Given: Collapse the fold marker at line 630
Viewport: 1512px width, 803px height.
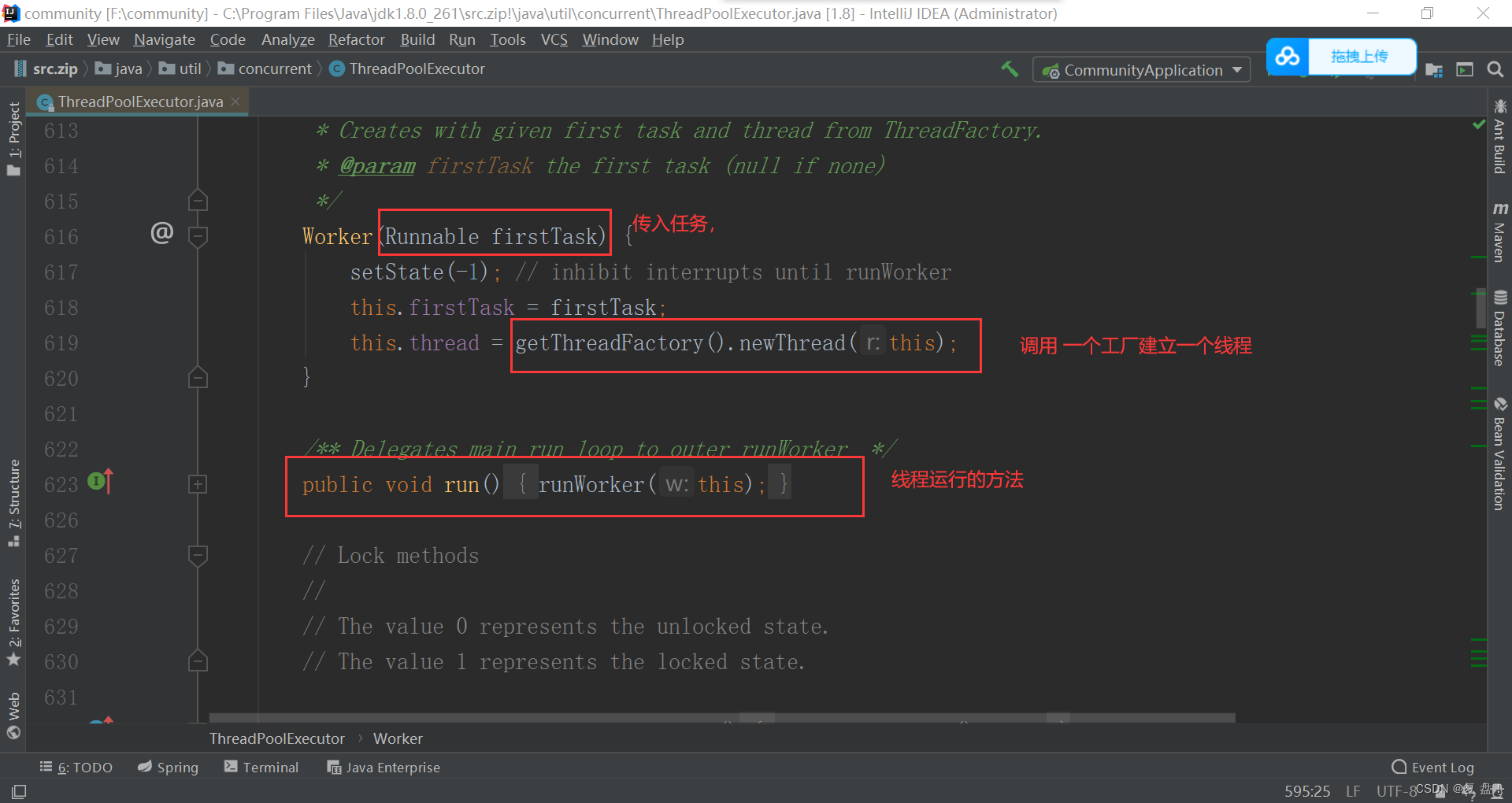Looking at the screenshot, I should pyautogui.click(x=198, y=661).
